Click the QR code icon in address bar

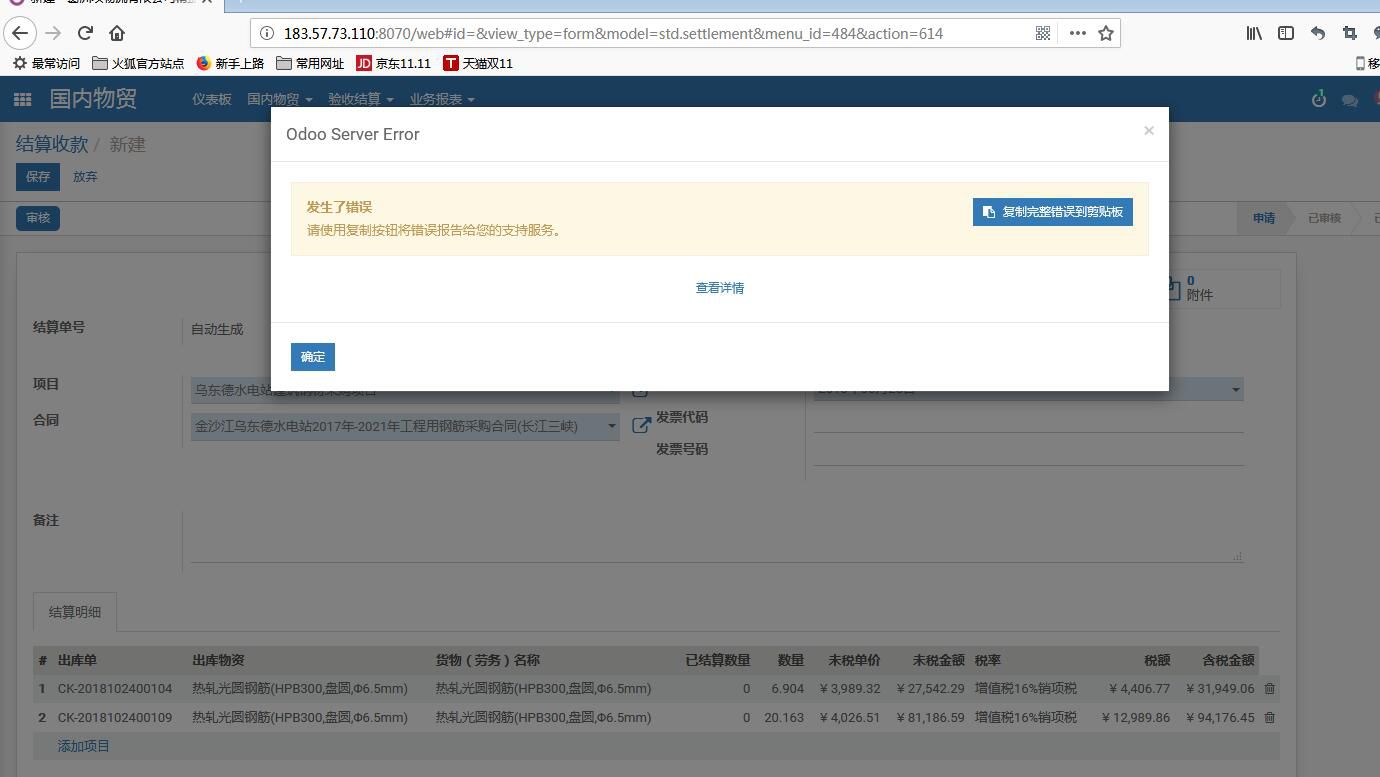[x=1042, y=33]
